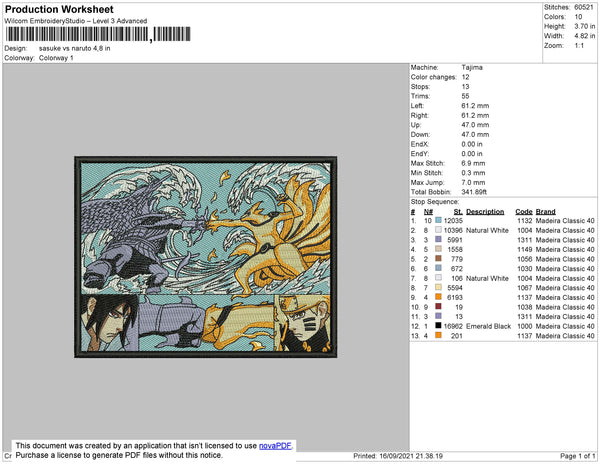Click the barcode under the worksheet title
The height and width of the screenshot is (464, 600).
coord(98,34)
